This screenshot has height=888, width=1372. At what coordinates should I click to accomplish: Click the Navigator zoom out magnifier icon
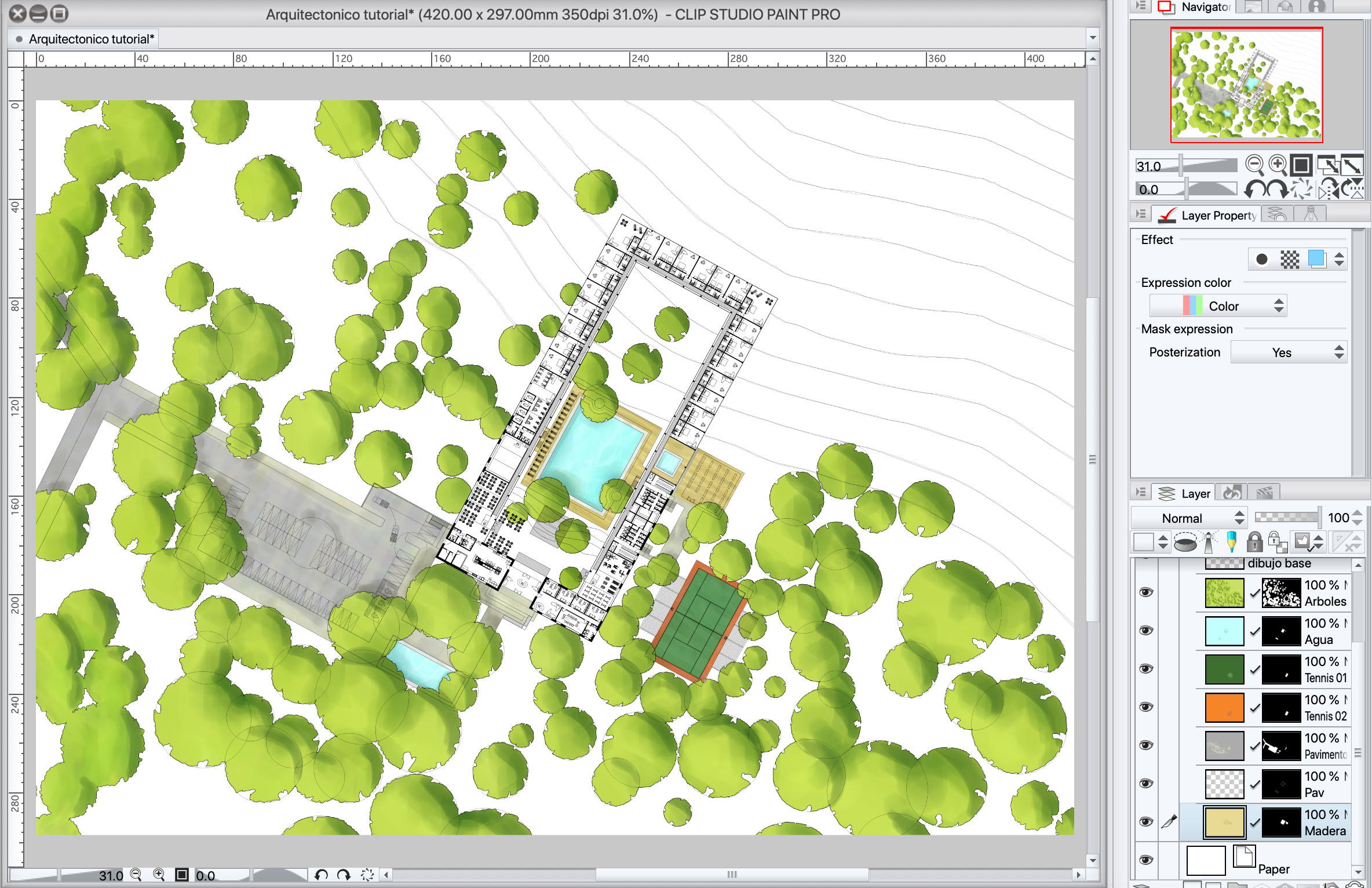click(x=1254, y=166)
